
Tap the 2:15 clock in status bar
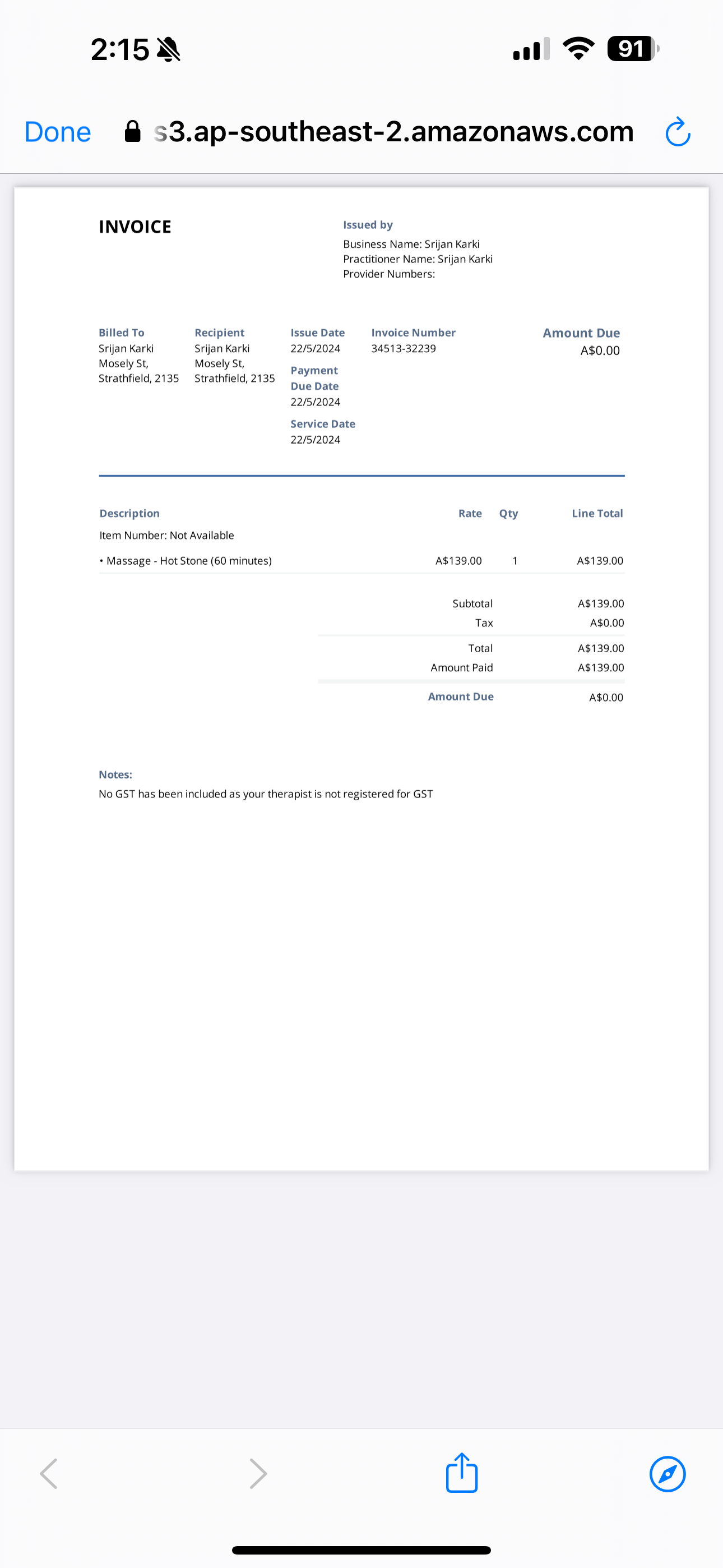point(120,49)
